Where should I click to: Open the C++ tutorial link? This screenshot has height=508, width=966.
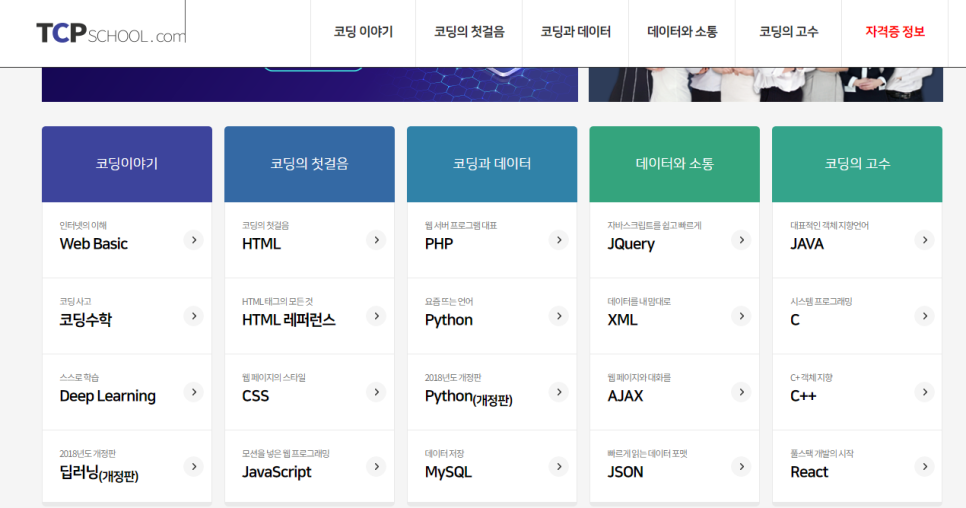[x=803, y=396]
